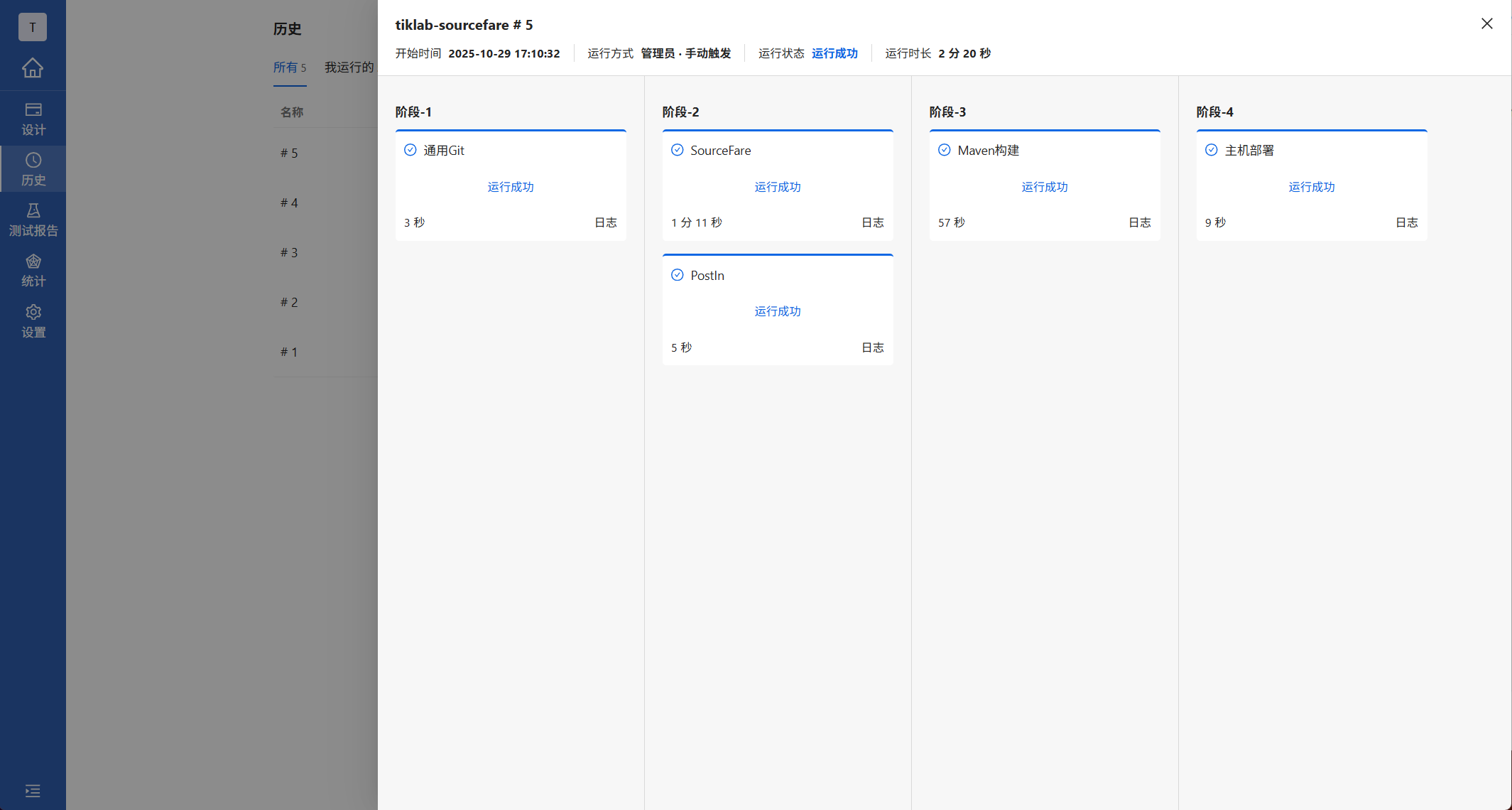Click the home icon in sidebar
The width and height of the screenshot is (1512, 810).
click(x=33, y=68)
